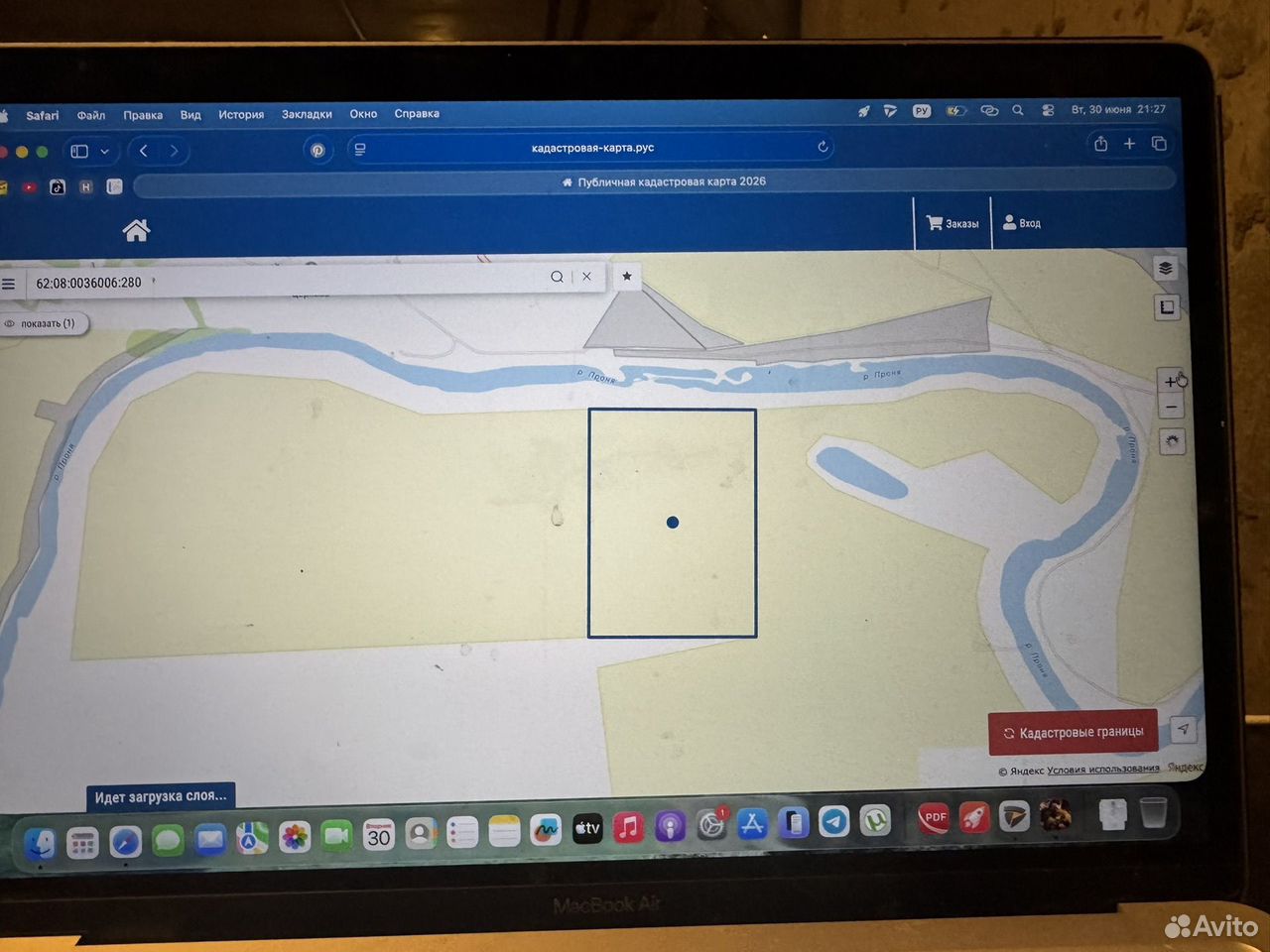Go back in Safari history

click(144, 151)
